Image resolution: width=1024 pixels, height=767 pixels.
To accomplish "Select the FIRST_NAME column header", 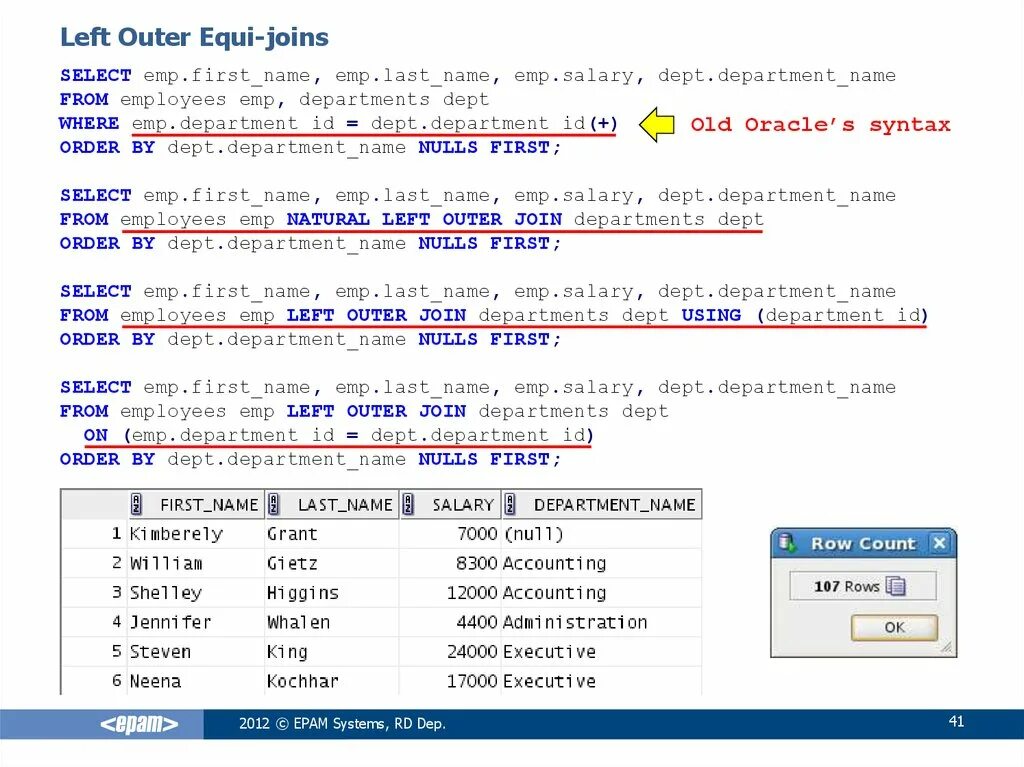I will pyautogui.click(x=196, y=504).
